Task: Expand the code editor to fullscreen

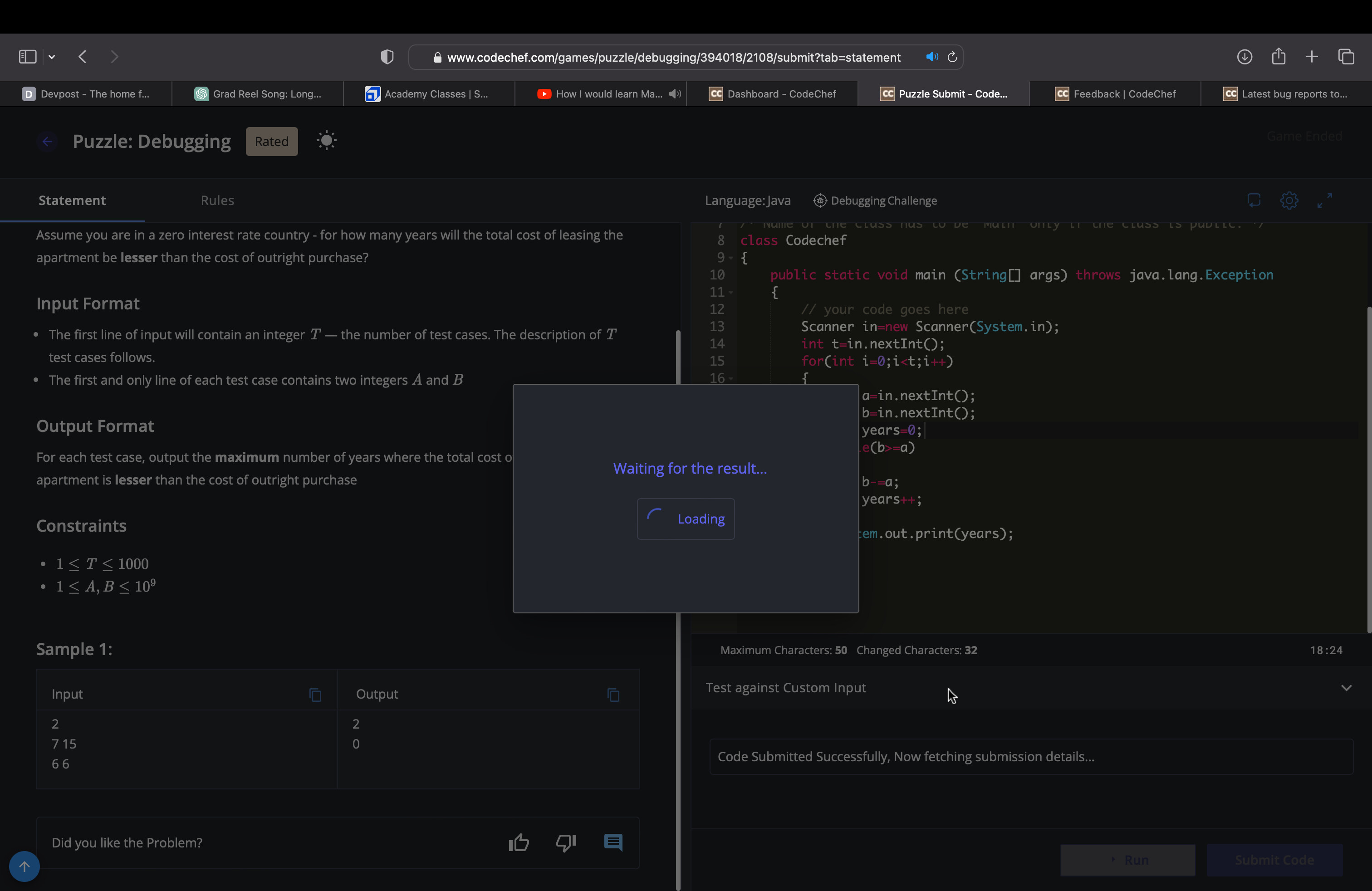Action: 1325,201
